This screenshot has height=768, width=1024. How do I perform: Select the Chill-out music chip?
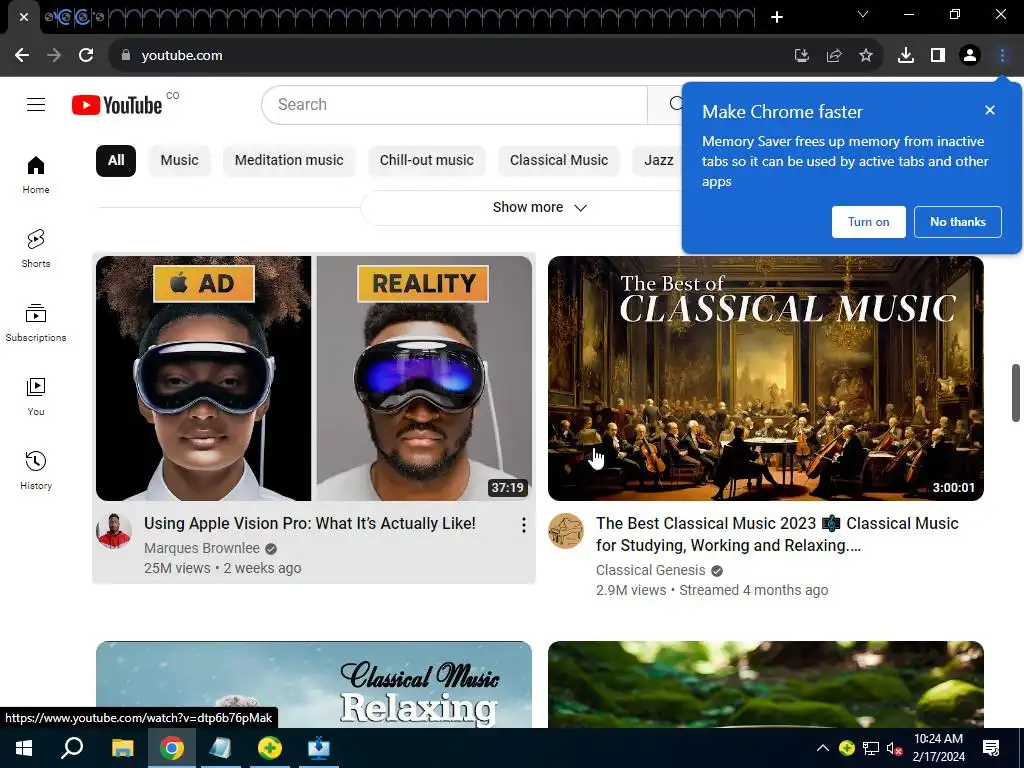click(x=426, y=161)
